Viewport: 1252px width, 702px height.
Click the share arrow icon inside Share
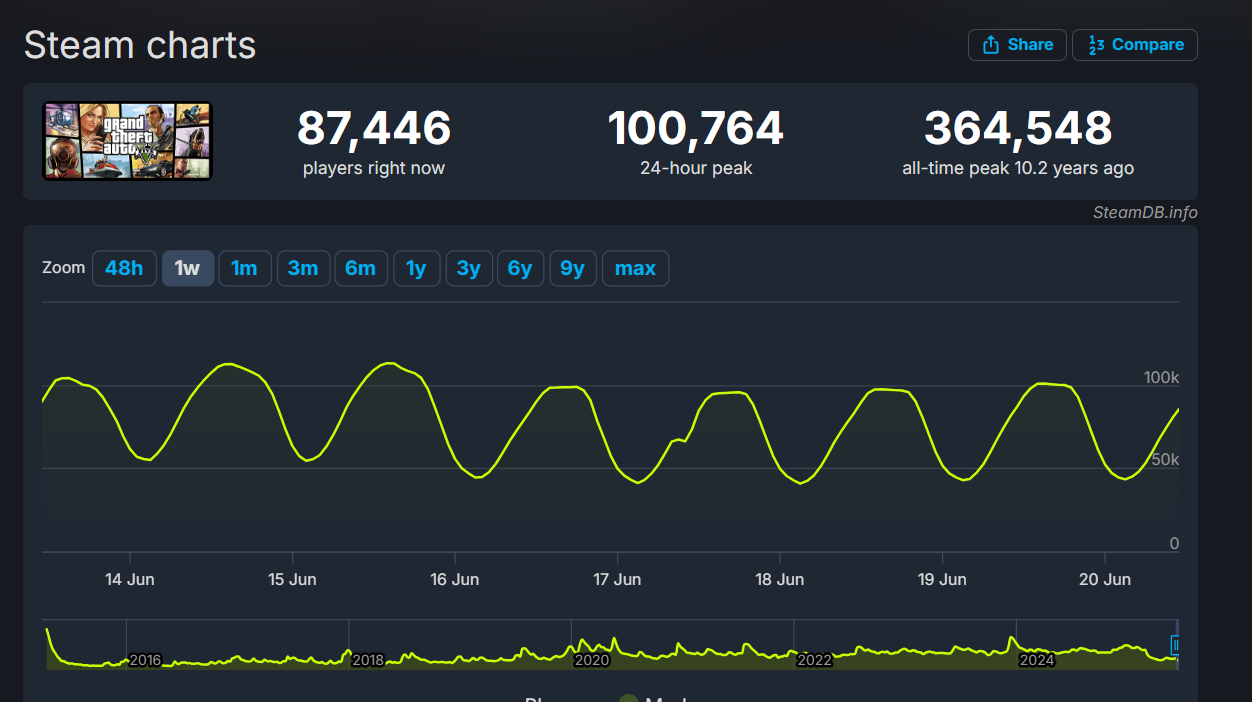pos(991,45)
